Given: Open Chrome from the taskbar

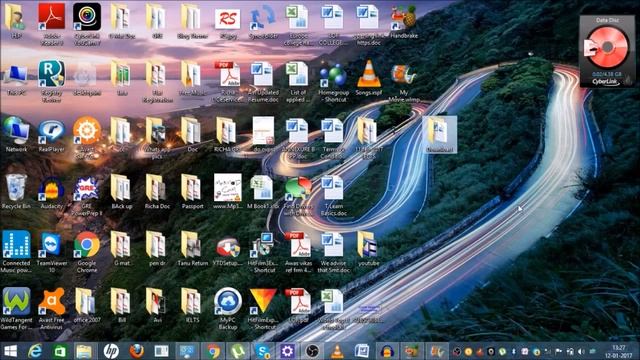Looking at the screenshot, I should pyautogui.click(x=213, y=351).
